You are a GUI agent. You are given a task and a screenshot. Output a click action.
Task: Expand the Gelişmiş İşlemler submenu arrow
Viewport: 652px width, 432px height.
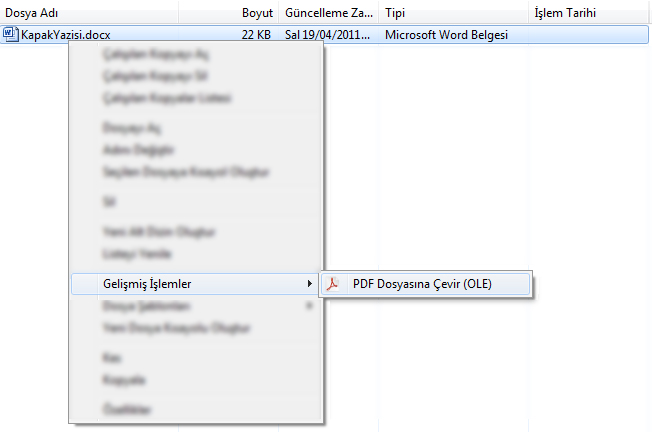pos(309,284)
